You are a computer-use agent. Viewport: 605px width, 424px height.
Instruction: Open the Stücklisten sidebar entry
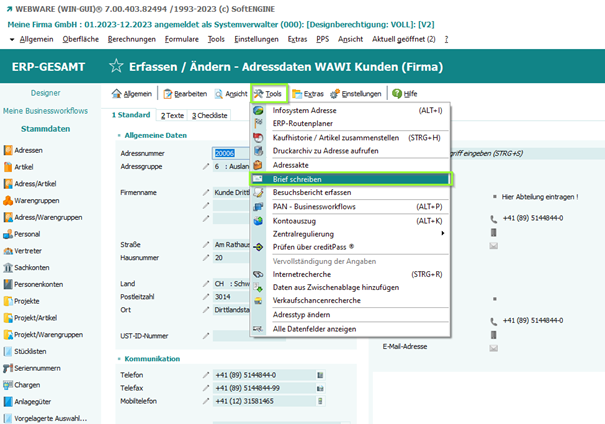click(32, 352)
